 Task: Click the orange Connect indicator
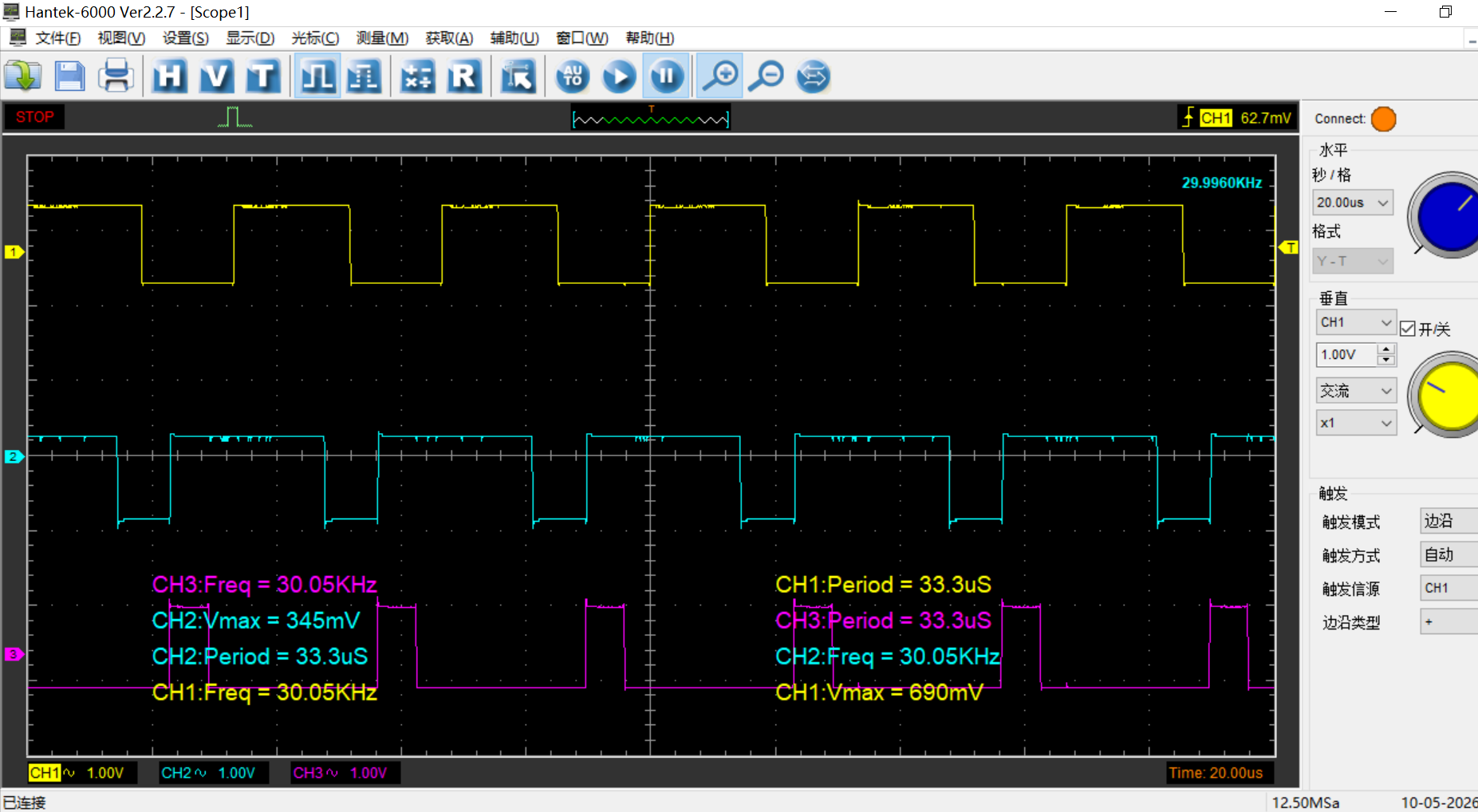[1383, 119]
